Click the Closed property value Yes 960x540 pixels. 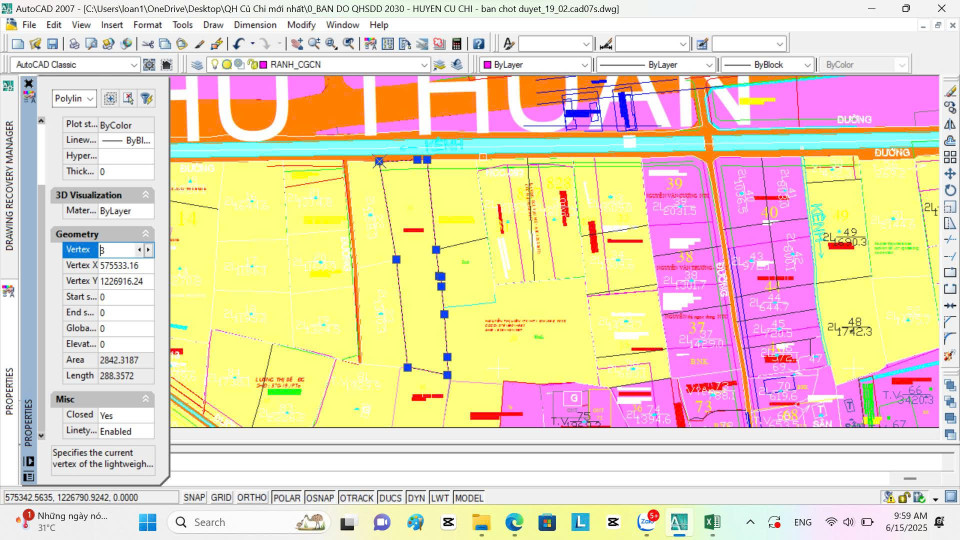pyautogui.click(x=126, y=415)
